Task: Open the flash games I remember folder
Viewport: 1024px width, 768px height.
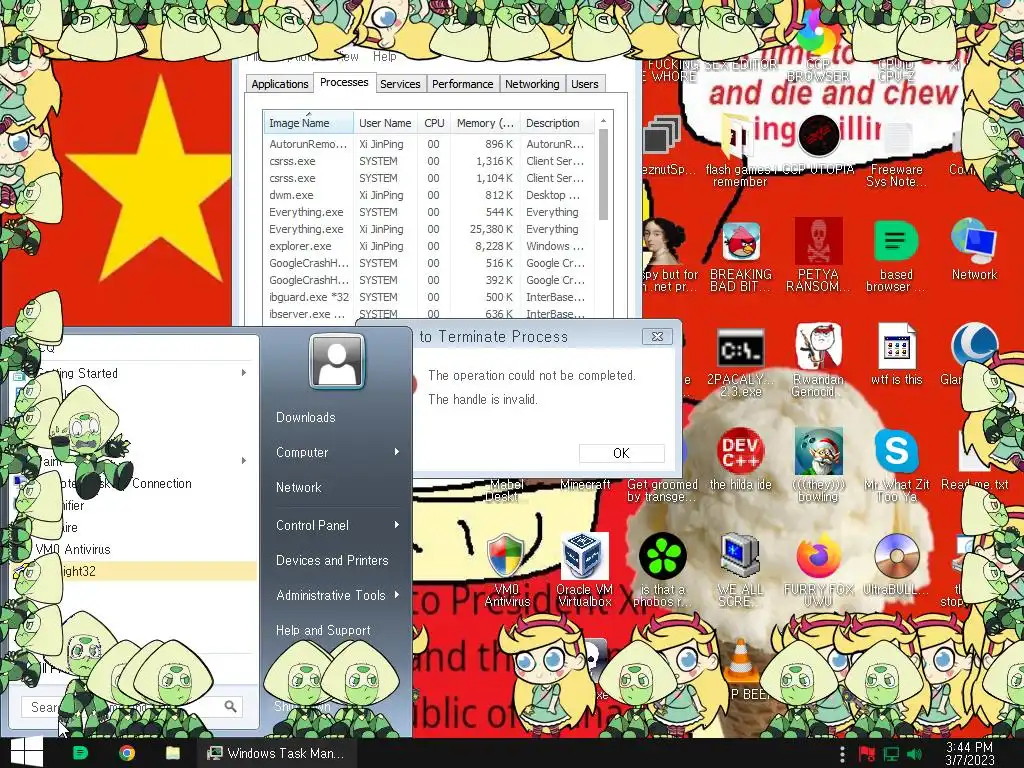Action: pos(737,136)
